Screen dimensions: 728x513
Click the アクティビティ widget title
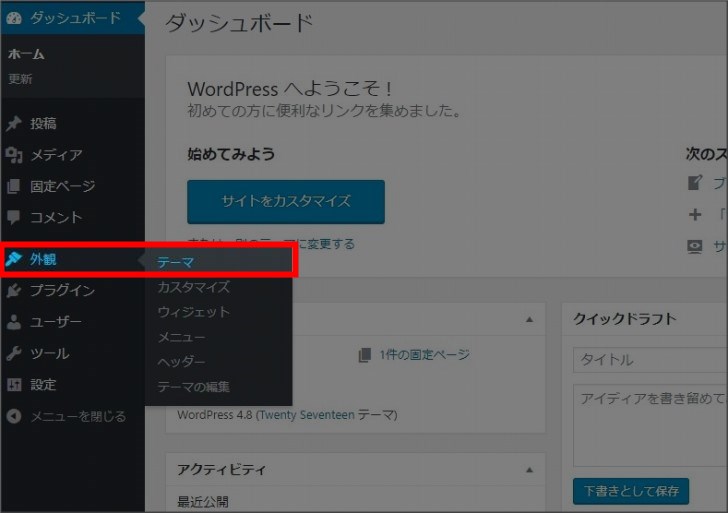(221, 470)
